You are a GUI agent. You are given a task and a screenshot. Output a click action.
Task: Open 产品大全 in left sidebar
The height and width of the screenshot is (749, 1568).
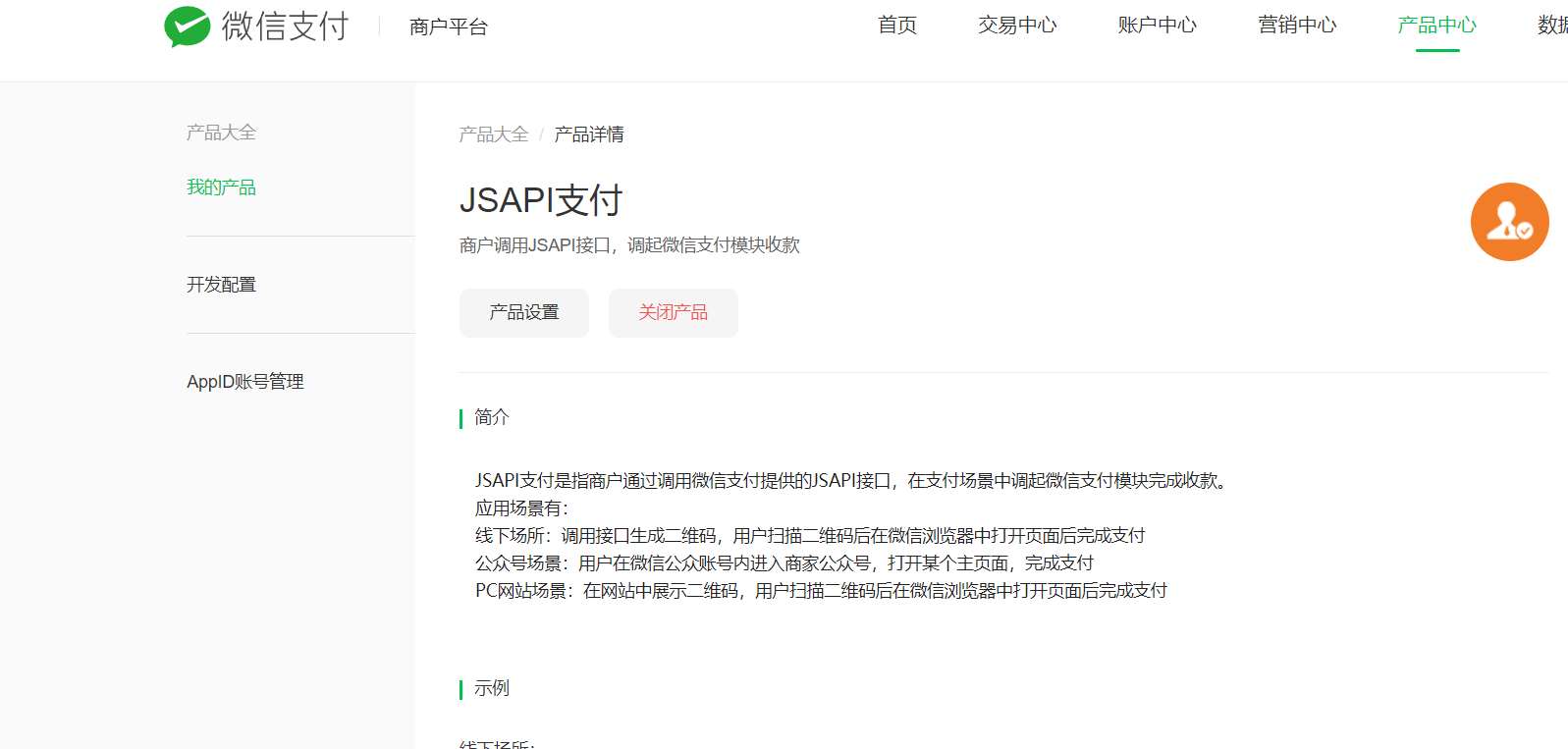pyautogui.click(x=221, y=133)
